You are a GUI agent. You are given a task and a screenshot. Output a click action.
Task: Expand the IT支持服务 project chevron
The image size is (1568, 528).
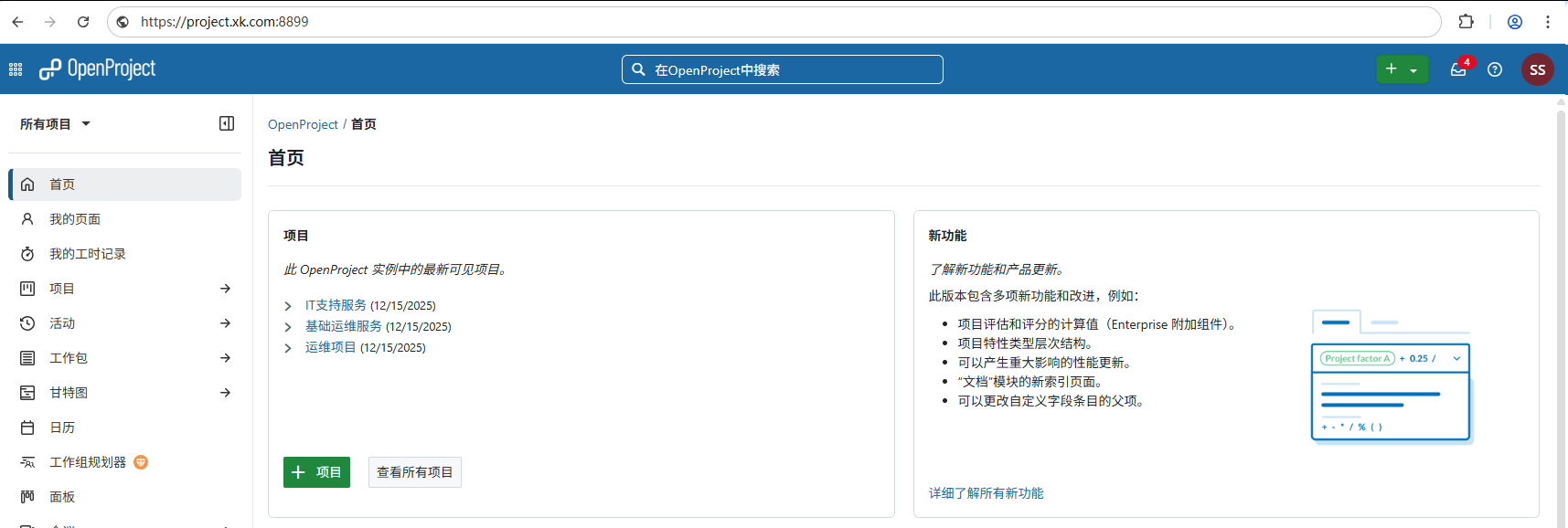pos(288,306)
